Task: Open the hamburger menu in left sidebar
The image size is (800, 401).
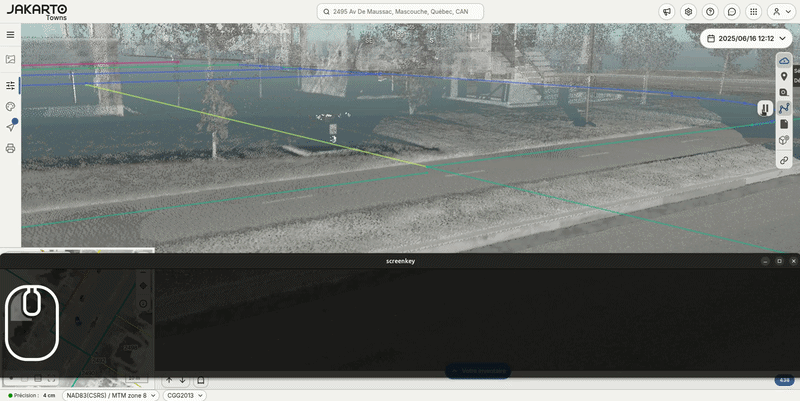Action: pos(10,35)
